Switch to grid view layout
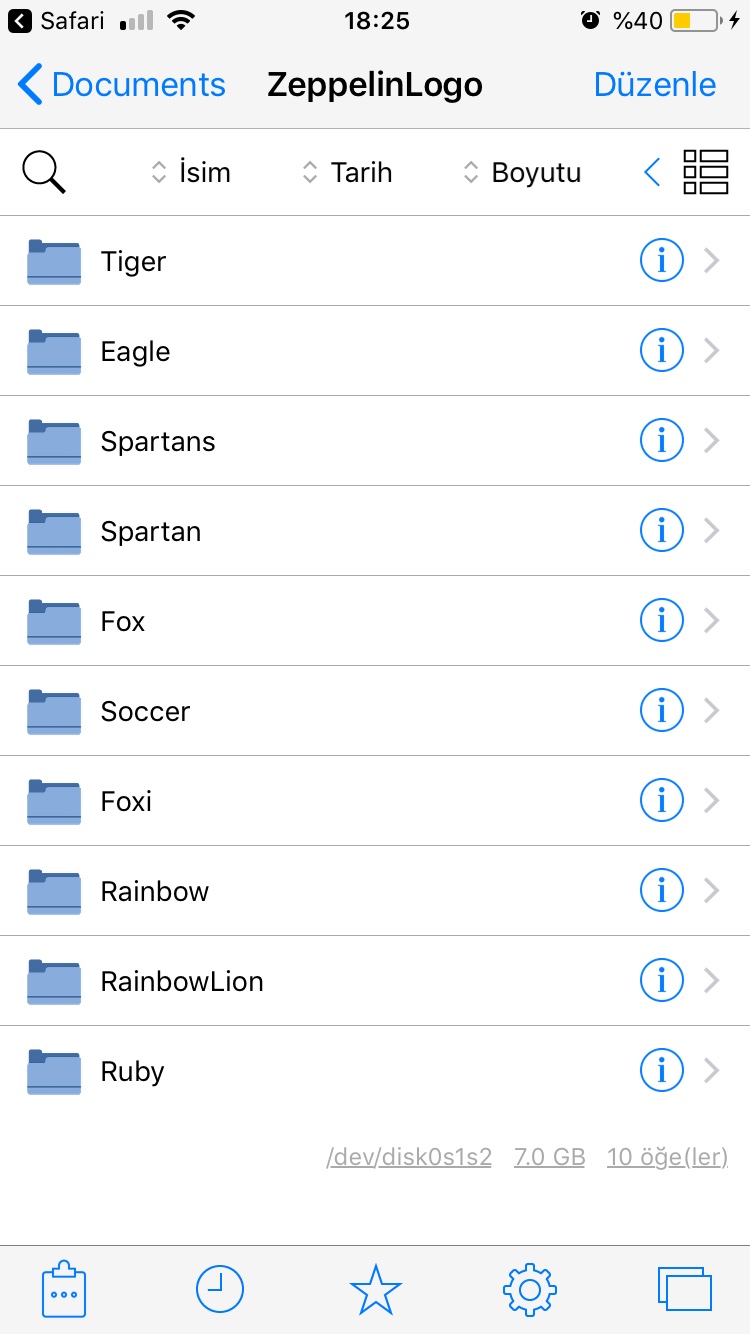Viewport: 750px width, 1334px height. pyautogui.click(x=706, y=171)
